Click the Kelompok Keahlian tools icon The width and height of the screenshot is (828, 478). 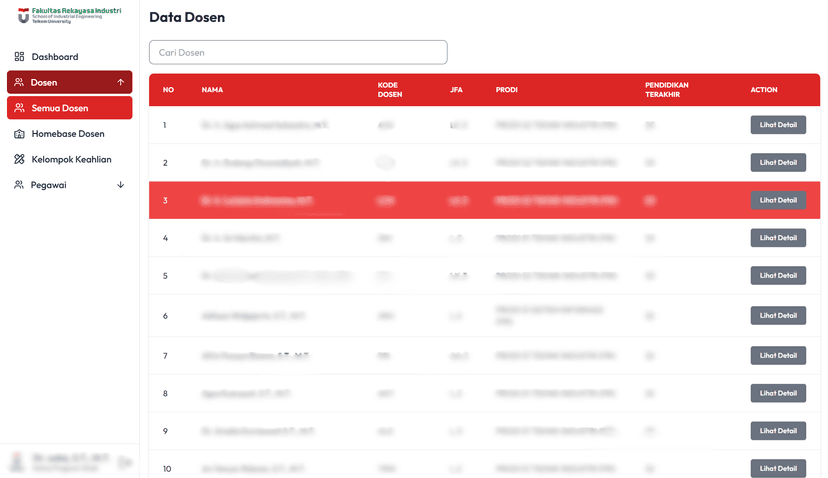(x=19, y=159)
